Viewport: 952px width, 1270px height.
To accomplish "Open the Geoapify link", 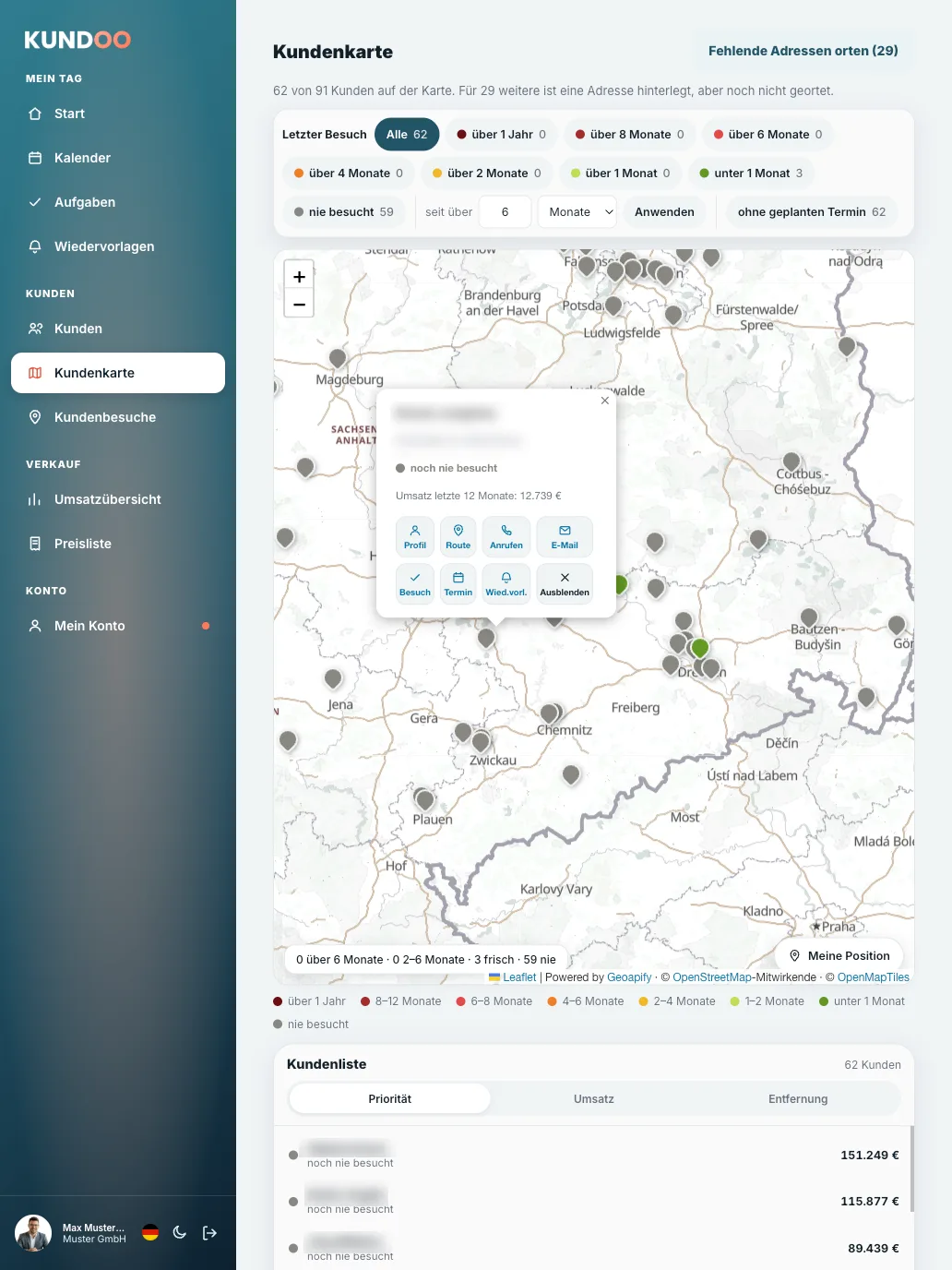I will click(x=629, y=977).
